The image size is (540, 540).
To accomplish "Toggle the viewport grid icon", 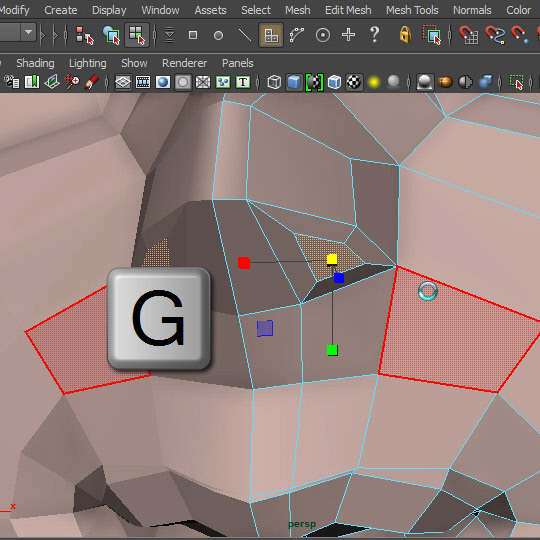I will coord(123,82).
